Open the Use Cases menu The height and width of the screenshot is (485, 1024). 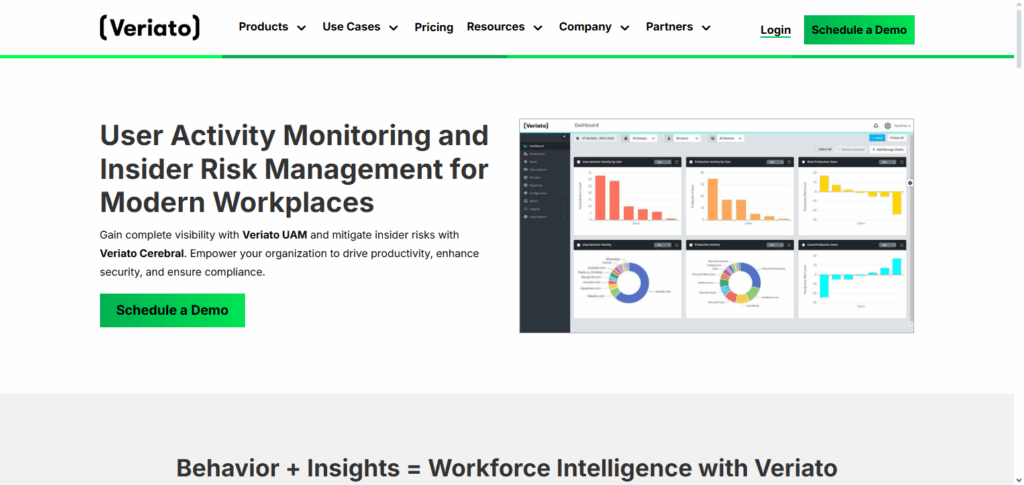coord(351,27)
